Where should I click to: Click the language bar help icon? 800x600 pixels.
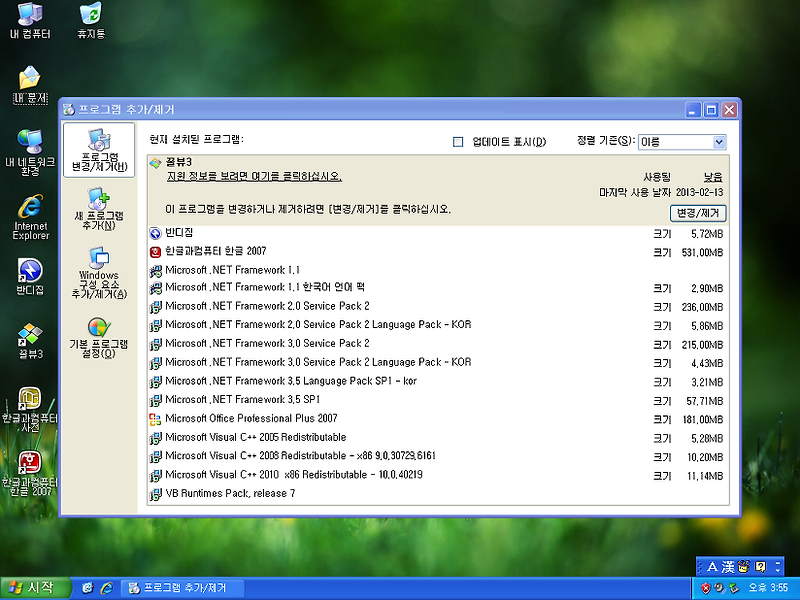click(x=761, y=567)
